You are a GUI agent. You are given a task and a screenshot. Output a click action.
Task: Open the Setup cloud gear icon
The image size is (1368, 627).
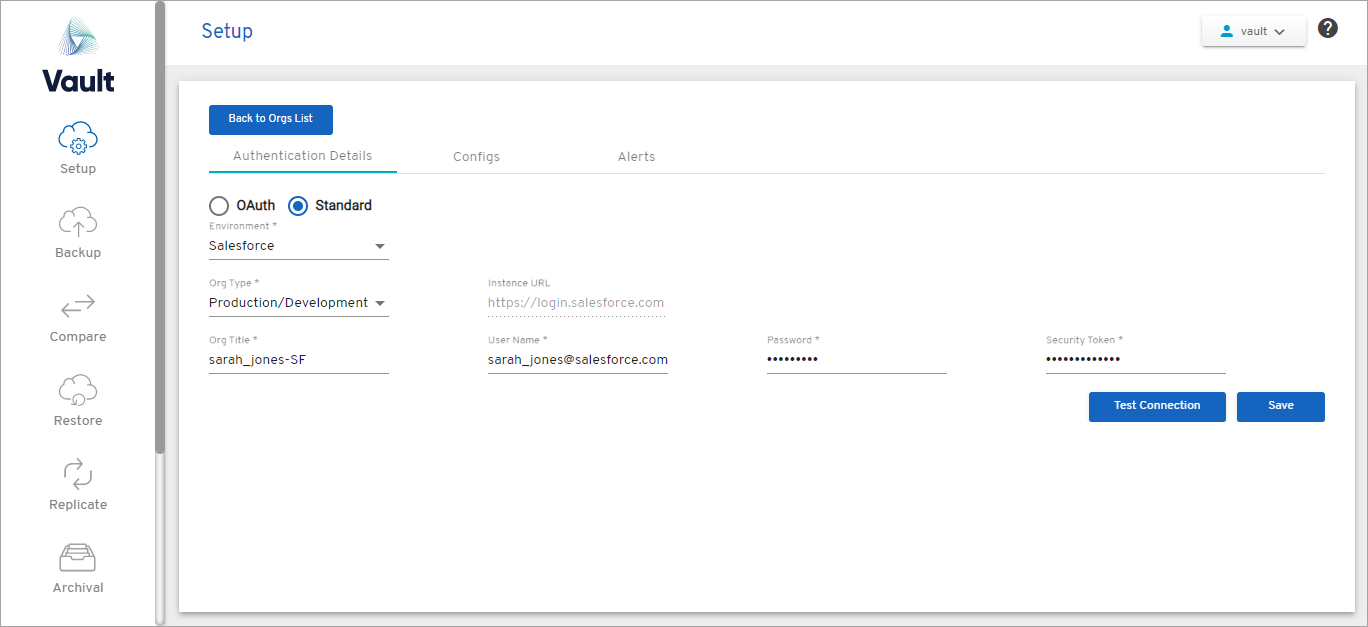(78, 138)
